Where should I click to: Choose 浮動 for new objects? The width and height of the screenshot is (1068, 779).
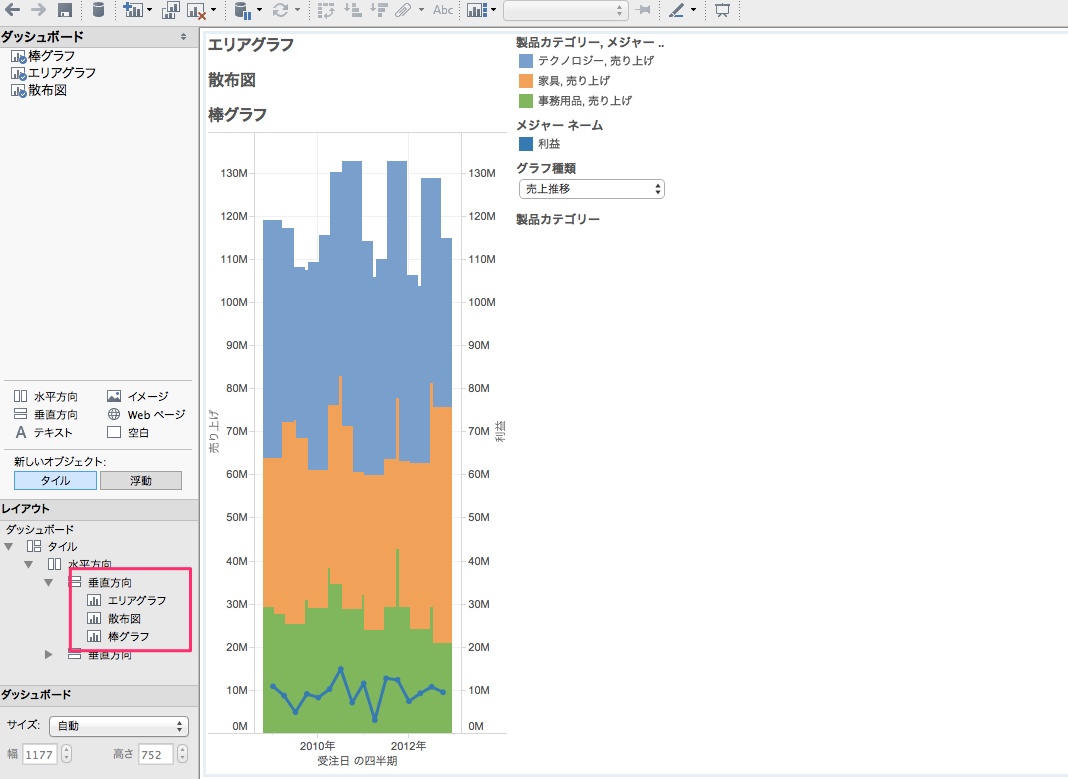[x=141, y=480]
